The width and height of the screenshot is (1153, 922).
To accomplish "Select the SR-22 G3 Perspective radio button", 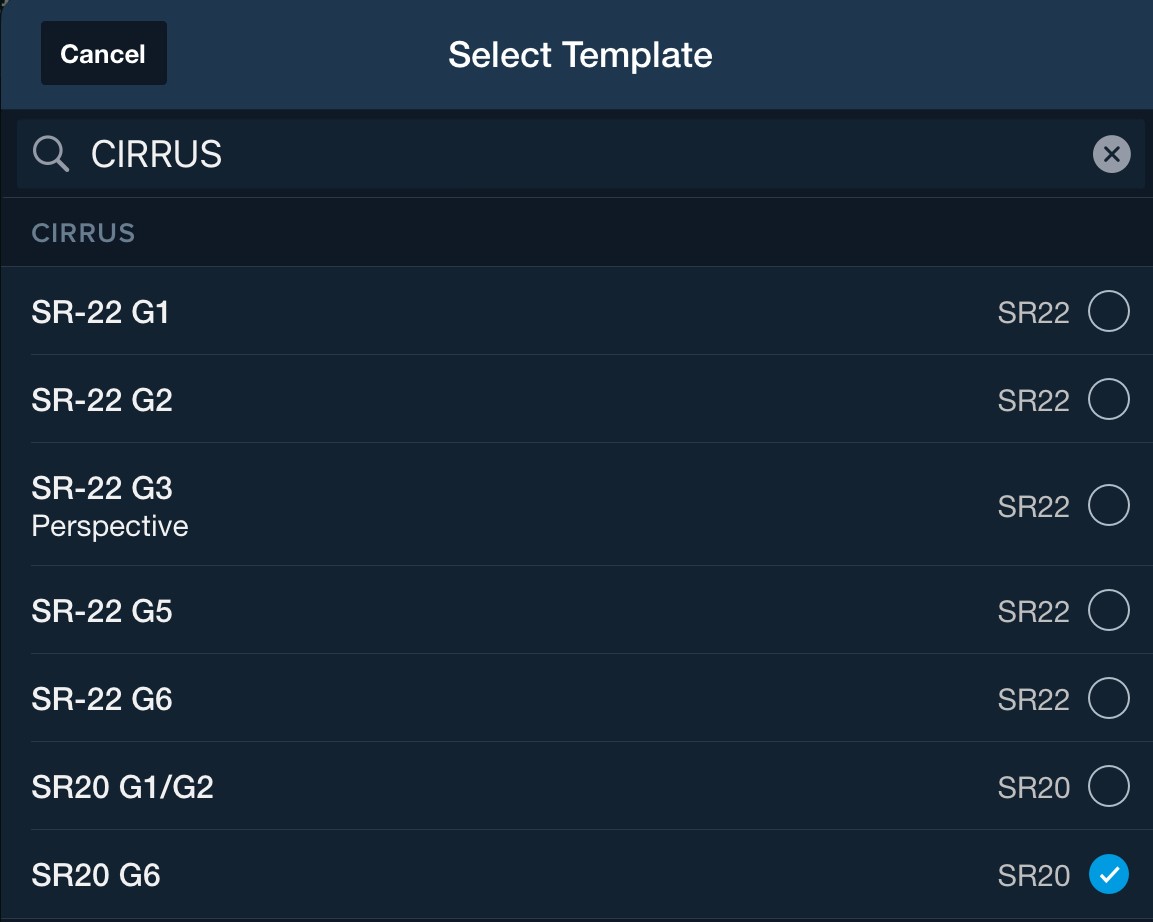I will 1109,505.
